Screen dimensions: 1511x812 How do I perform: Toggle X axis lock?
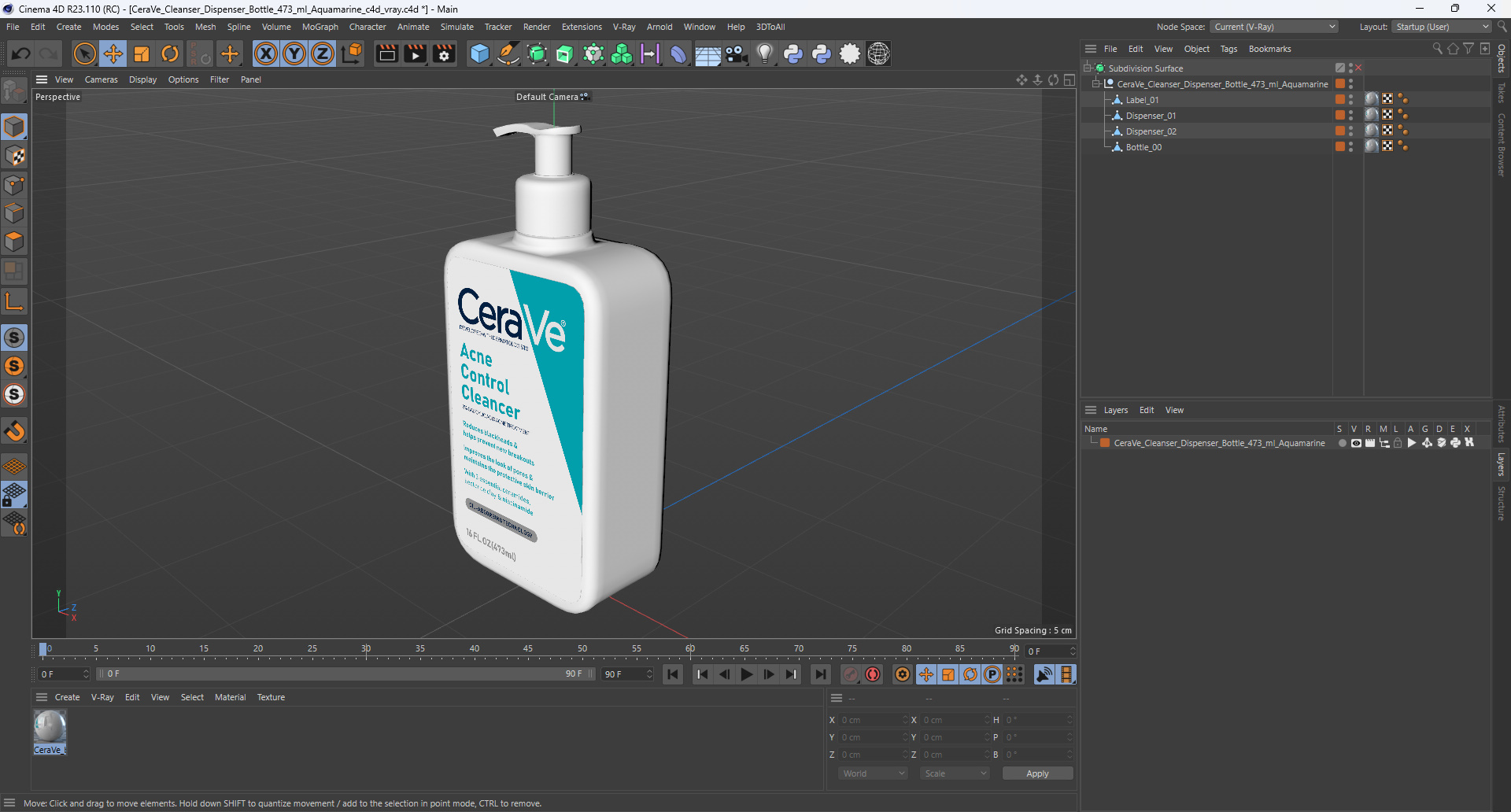(x=266, y=54)
